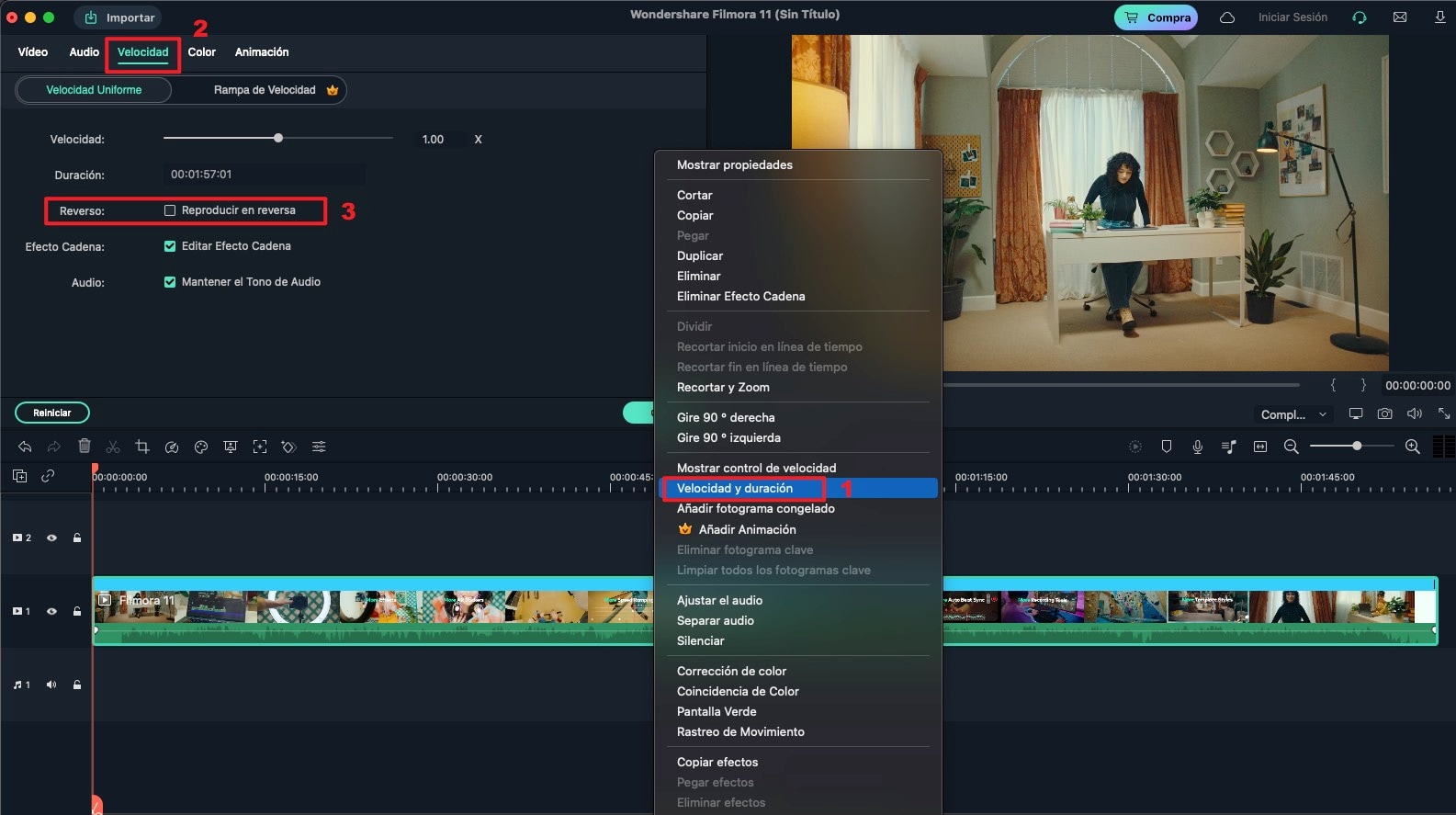Open the crop tool

(142, 447)
